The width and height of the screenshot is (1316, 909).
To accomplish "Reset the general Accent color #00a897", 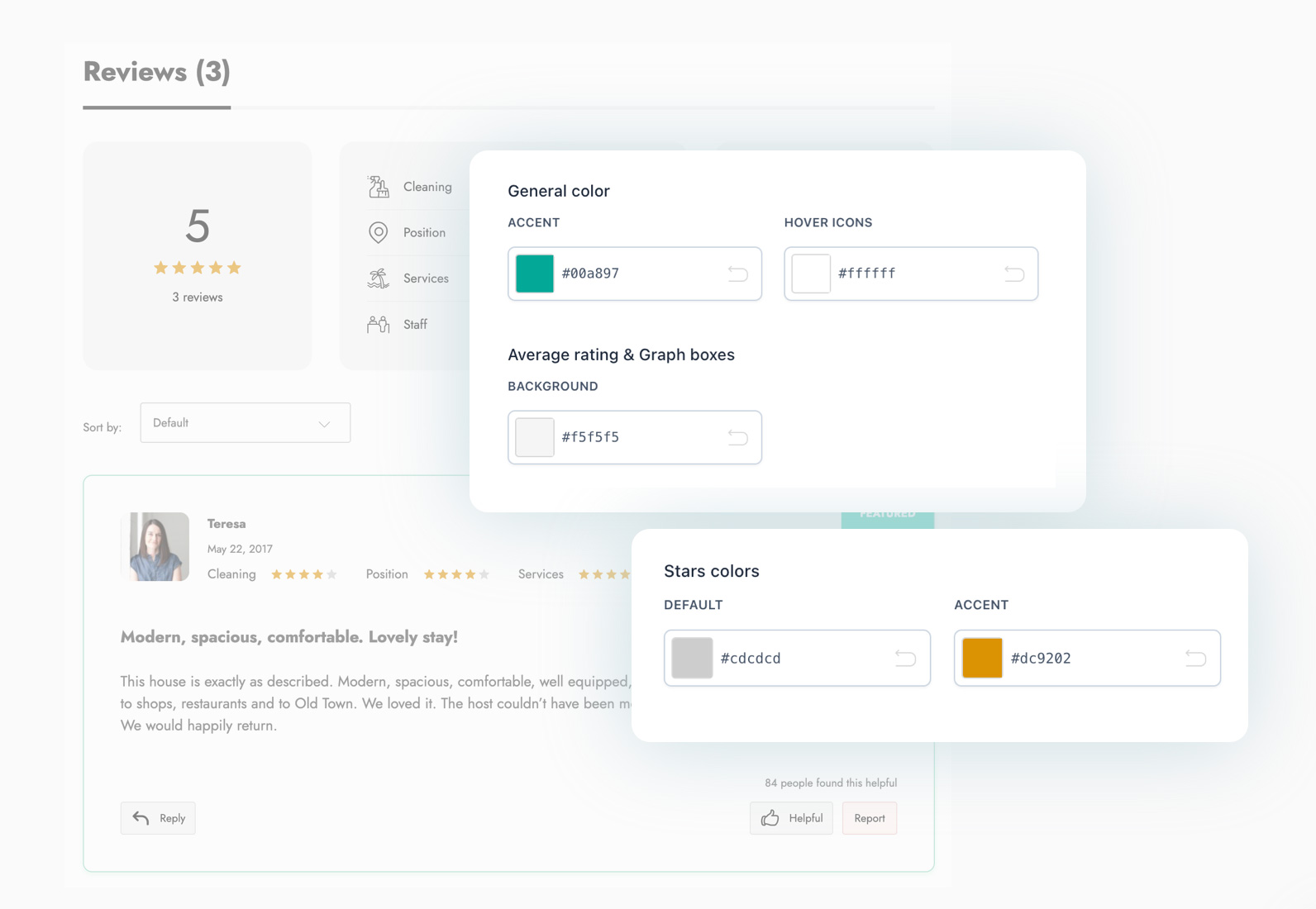I will (737, 274).
